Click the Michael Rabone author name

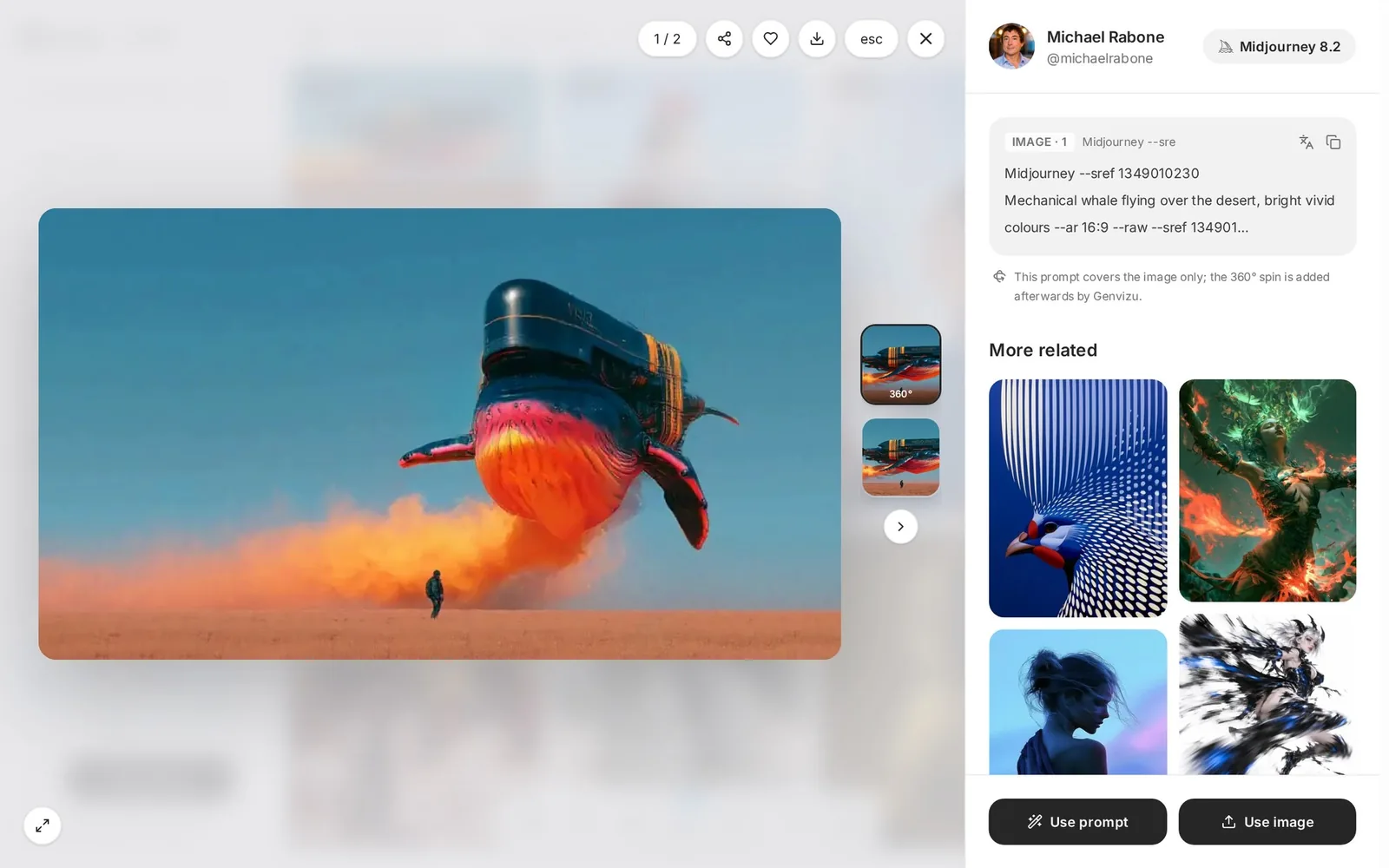click(x=1105, y=36)
